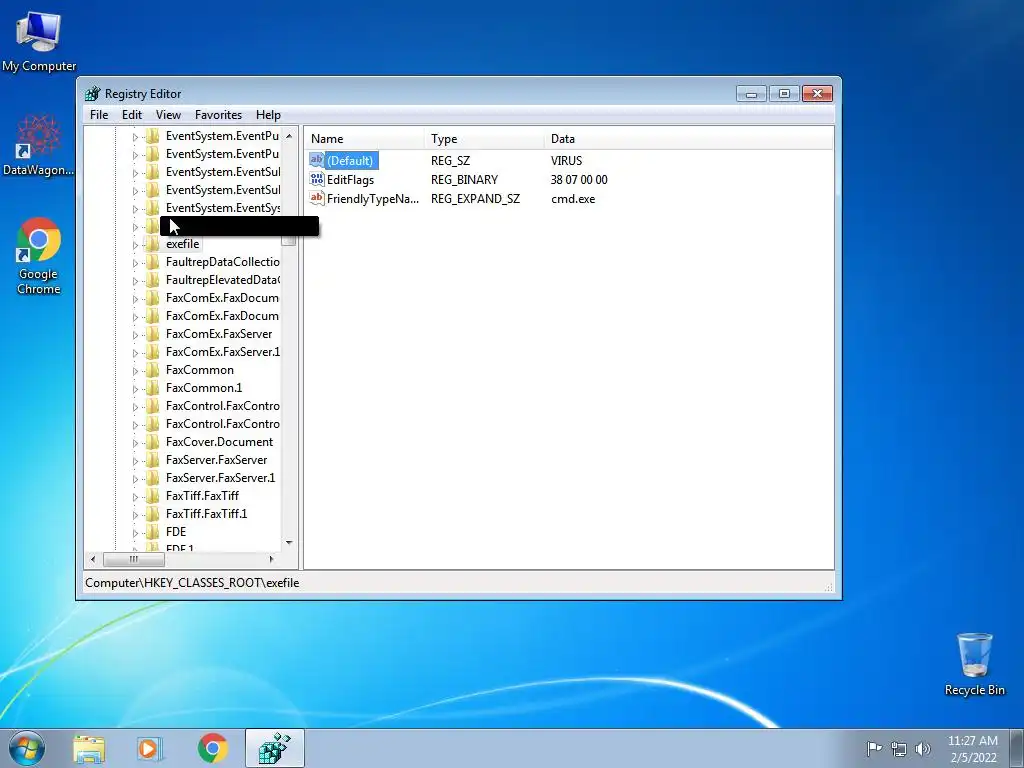Click the FaxTiff.FaxTiff folder icon
Image resolution: width=1024 pixels, height=768 pixels.
tap(153, 496)
